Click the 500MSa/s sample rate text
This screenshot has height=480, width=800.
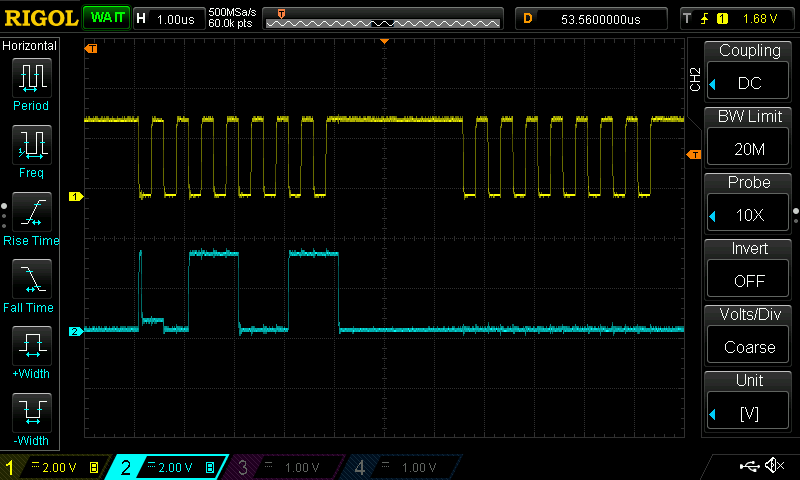(232, 13)
